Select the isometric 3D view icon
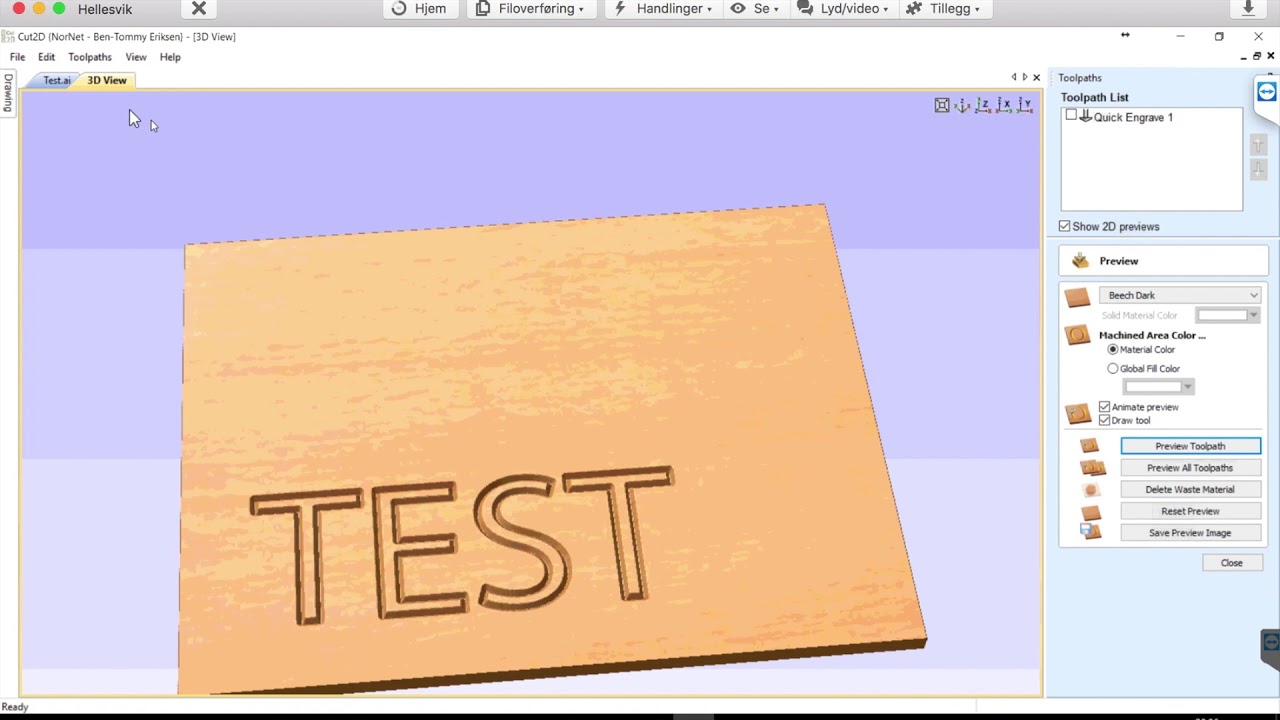This screenshot has height=720, width=1280. click(x=962, y=105)
